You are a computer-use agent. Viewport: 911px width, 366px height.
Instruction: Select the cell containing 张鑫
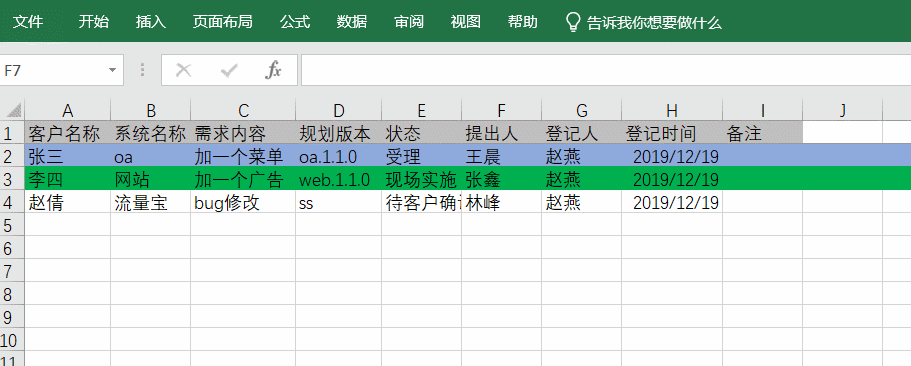(x=501, y=179)
